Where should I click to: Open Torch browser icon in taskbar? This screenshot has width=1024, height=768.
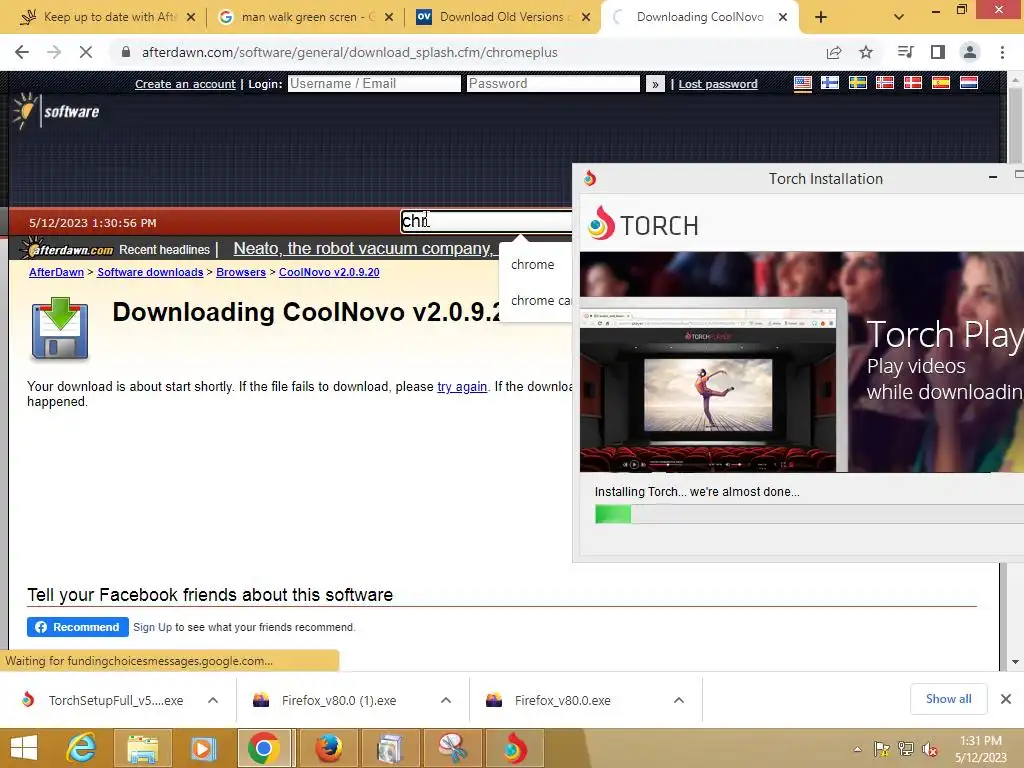pos(515,748)
